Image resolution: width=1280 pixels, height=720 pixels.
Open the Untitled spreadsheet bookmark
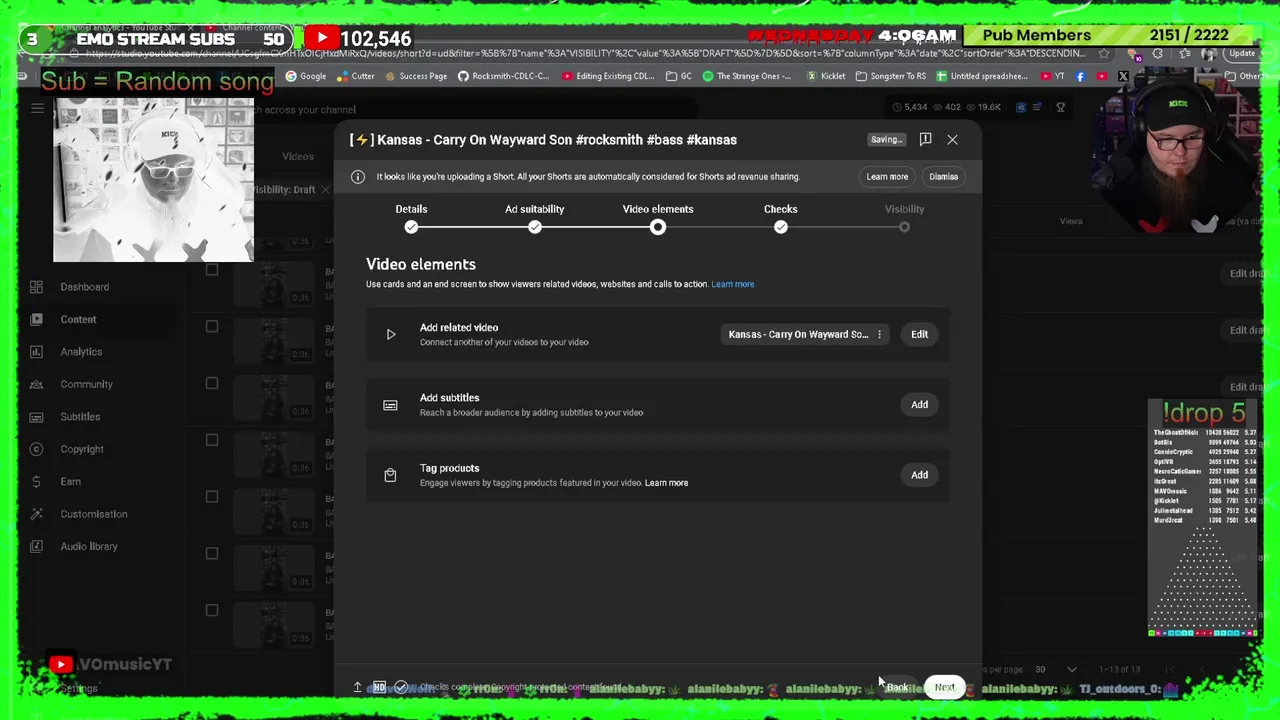click(x=982, y=76)
